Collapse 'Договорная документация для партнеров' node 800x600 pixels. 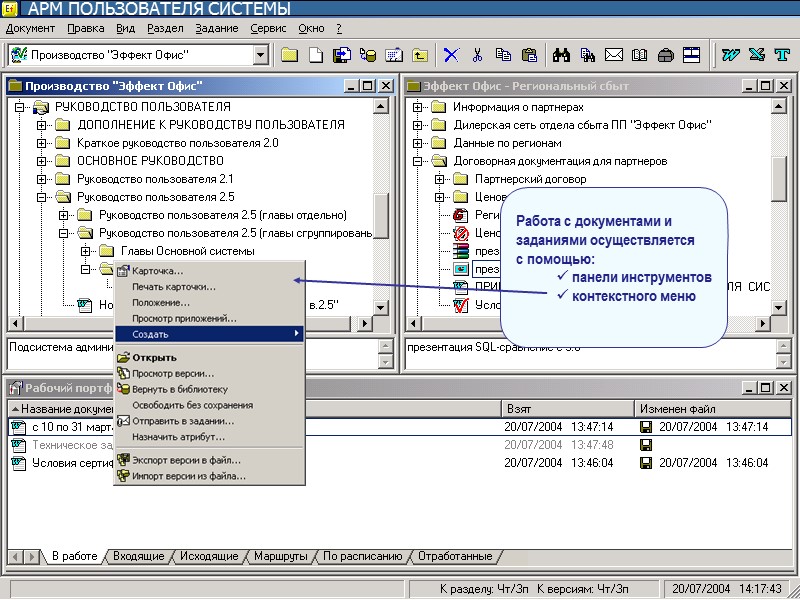point(417,161)
